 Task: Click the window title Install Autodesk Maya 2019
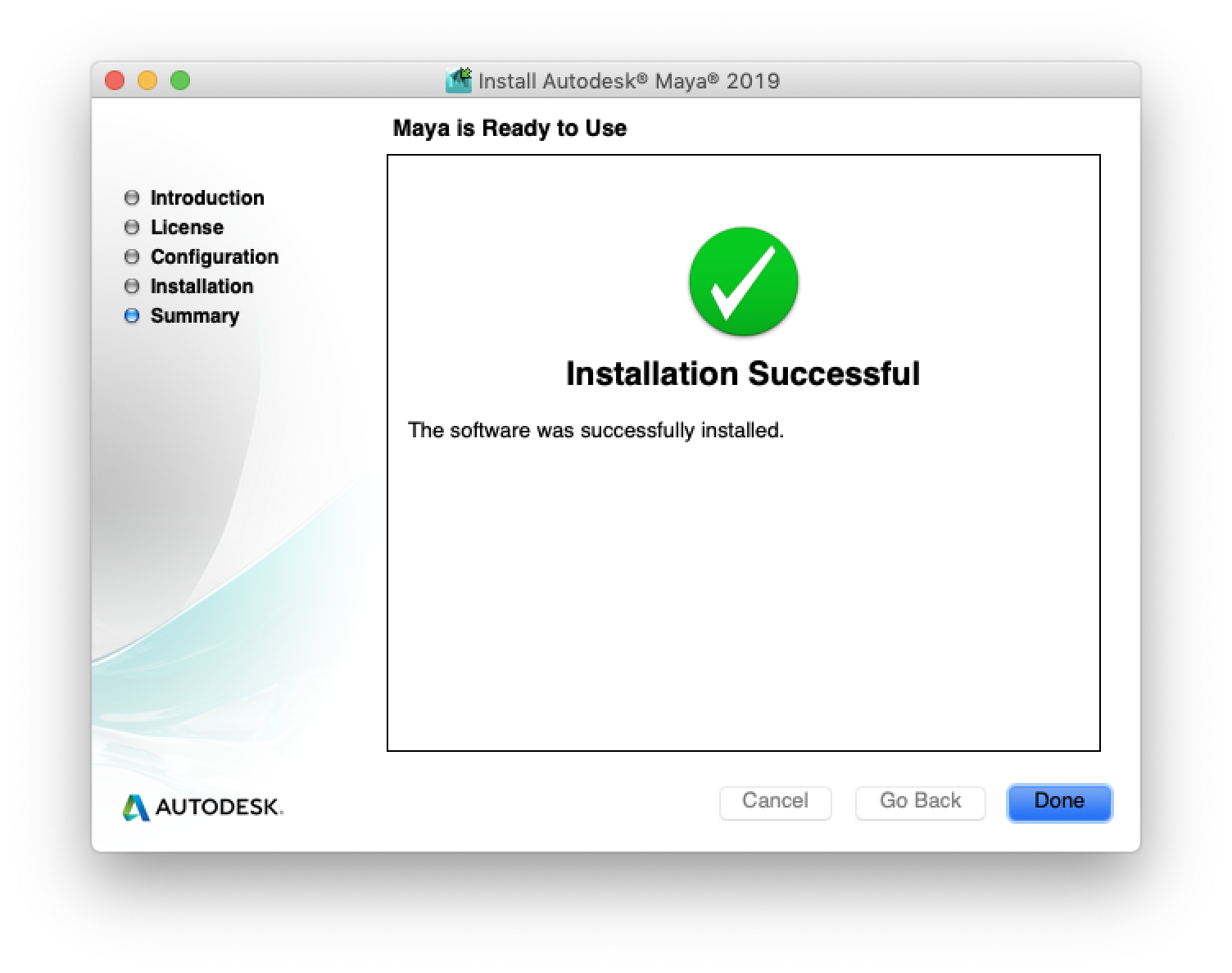[x=627, y=81]
